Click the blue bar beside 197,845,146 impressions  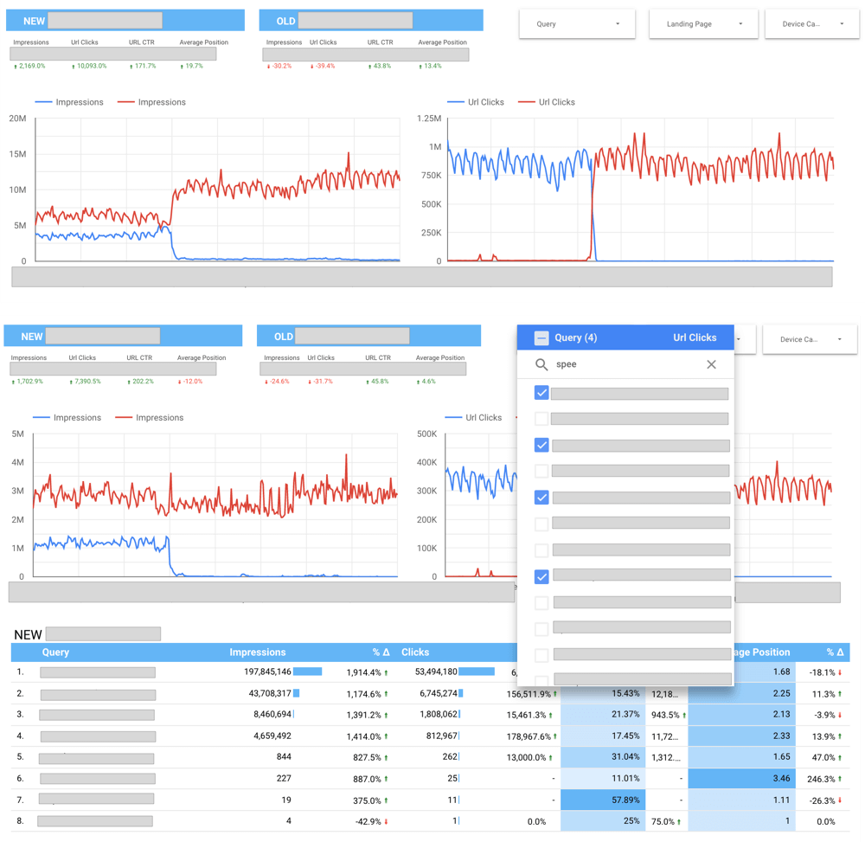click(x=307, y=672)
